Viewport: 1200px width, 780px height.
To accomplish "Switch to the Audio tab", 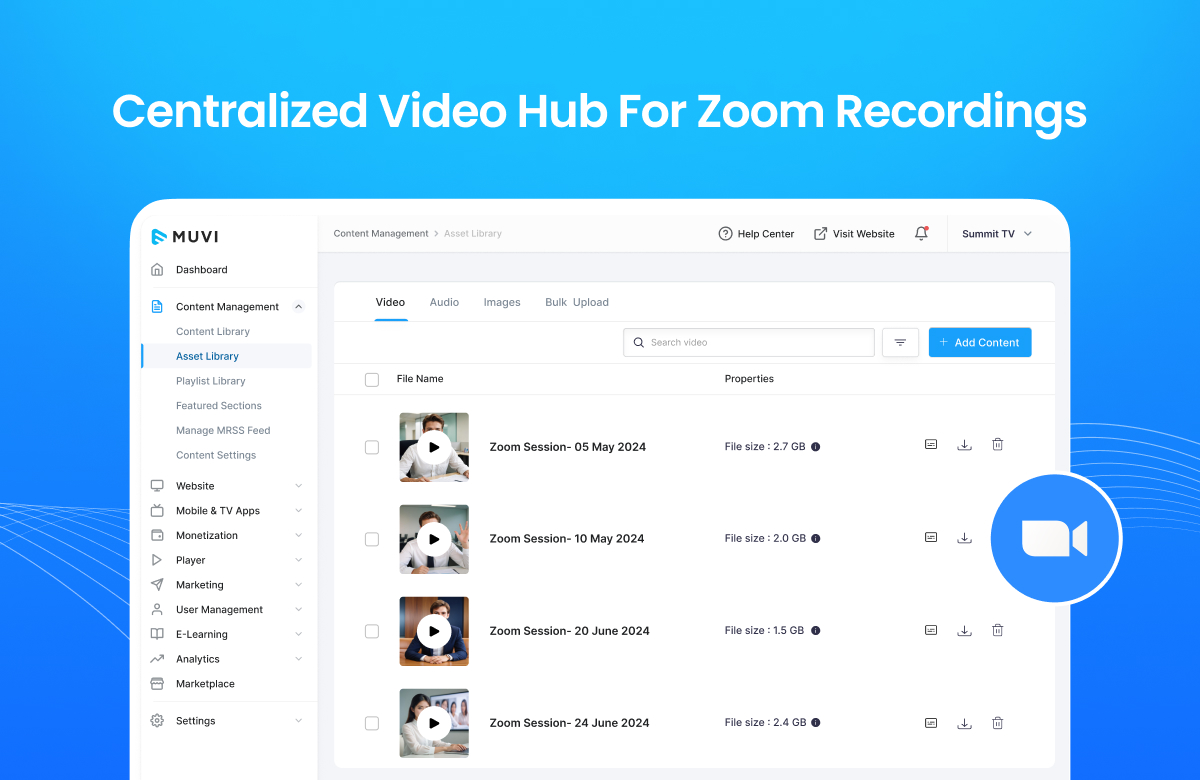I will [x=444, y=302].
